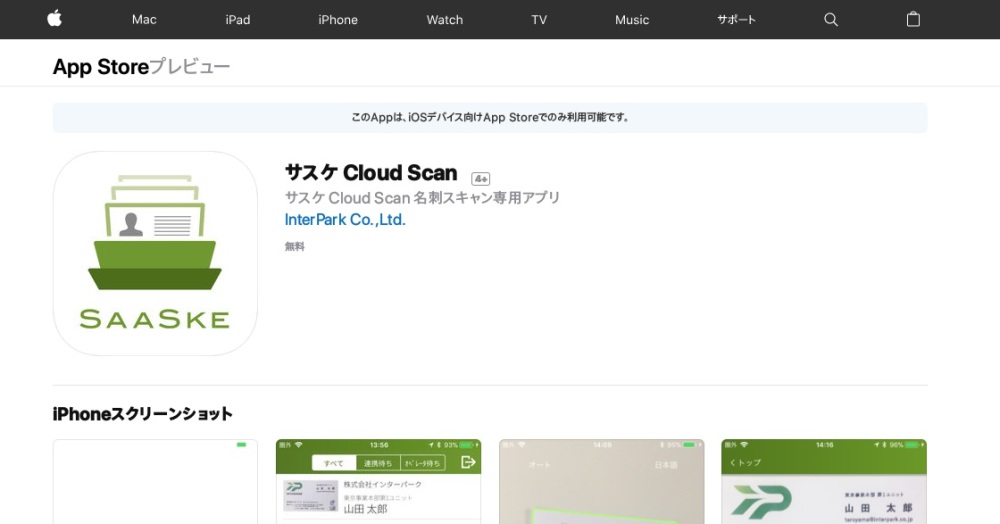
Task: Open the shopping bag icon
Action: tap(912, 20)
